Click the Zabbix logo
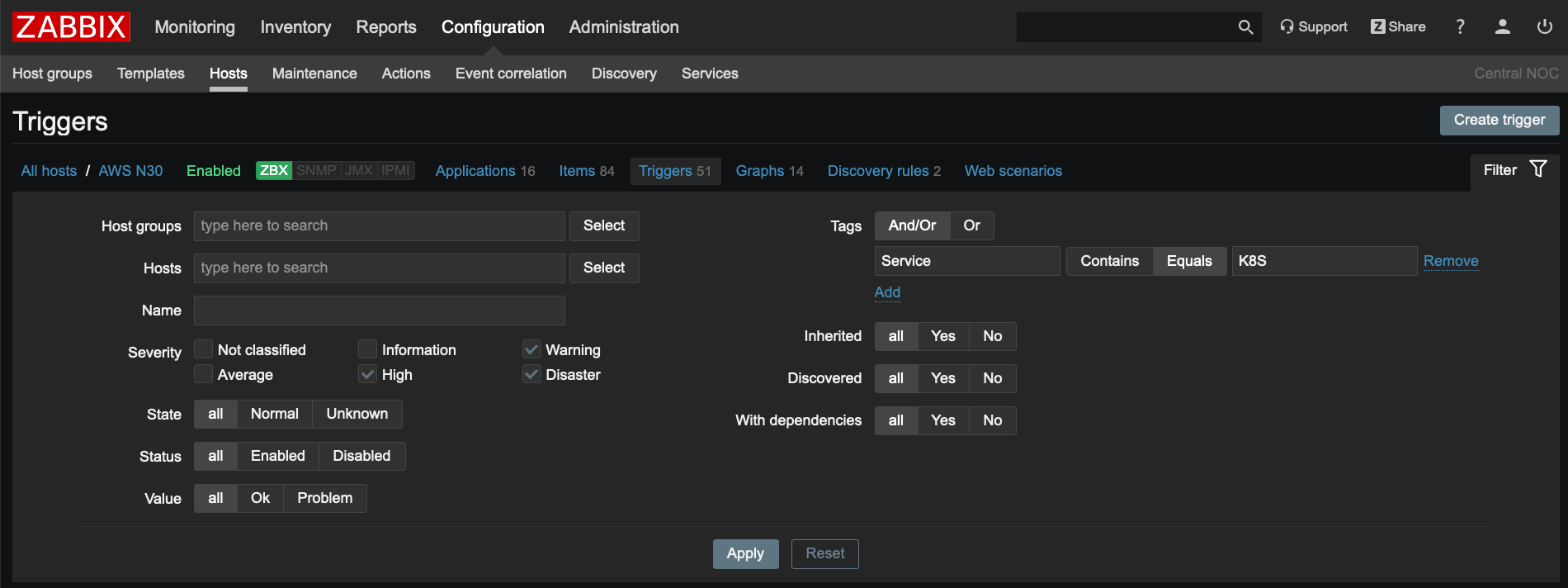 pos(71,27)
